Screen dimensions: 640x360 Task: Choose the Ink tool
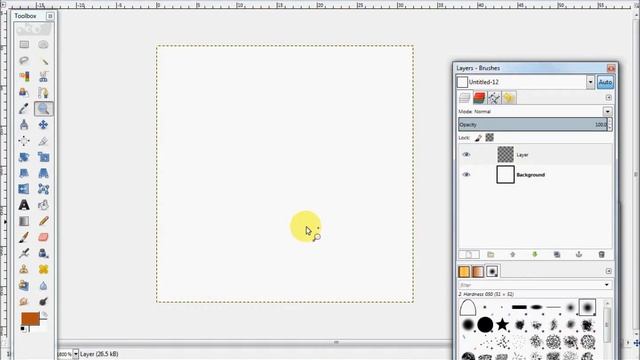43,253
